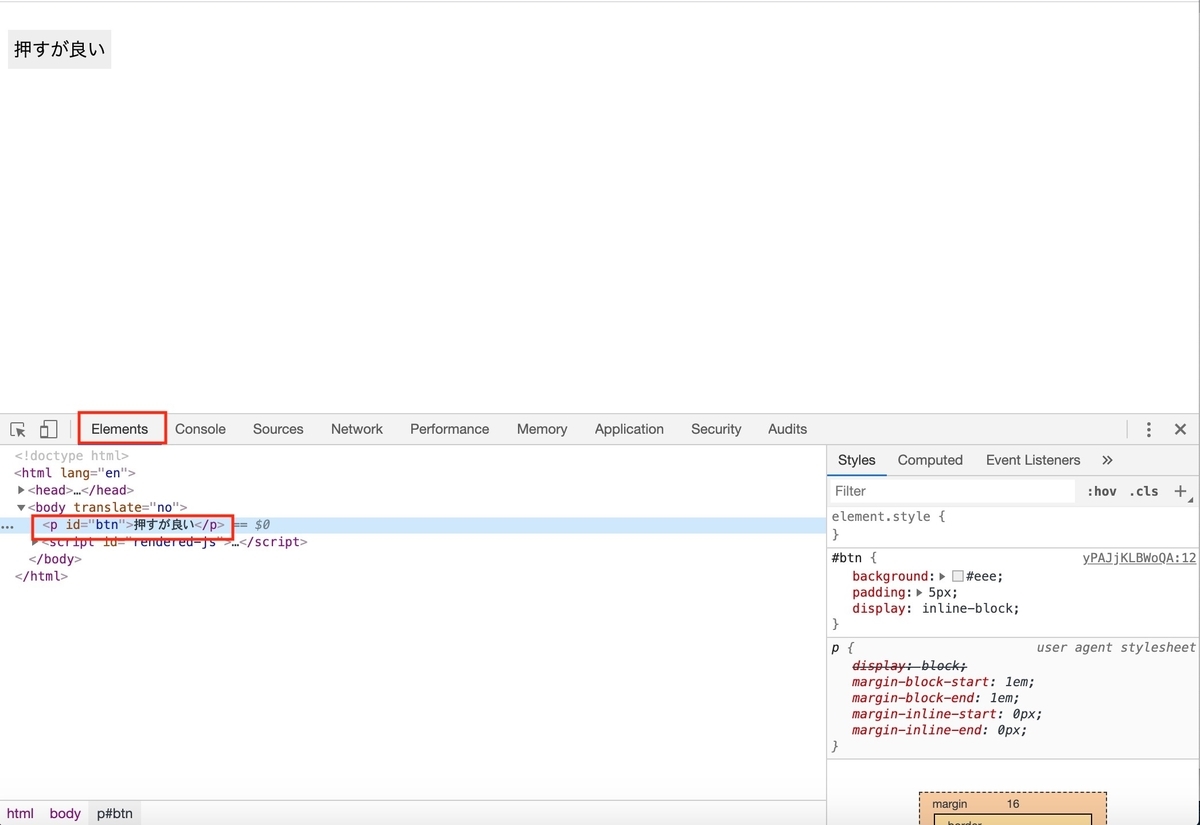Close the DevTools panel
Viewport: 1200px width, 825px height.
[x=1180, y=429]
